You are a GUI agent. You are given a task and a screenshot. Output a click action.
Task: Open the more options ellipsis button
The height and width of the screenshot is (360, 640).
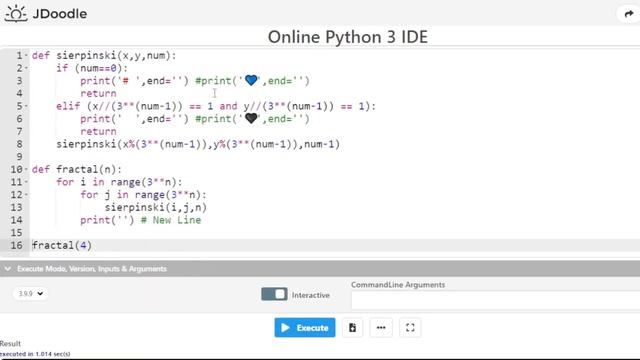point(381,328)
